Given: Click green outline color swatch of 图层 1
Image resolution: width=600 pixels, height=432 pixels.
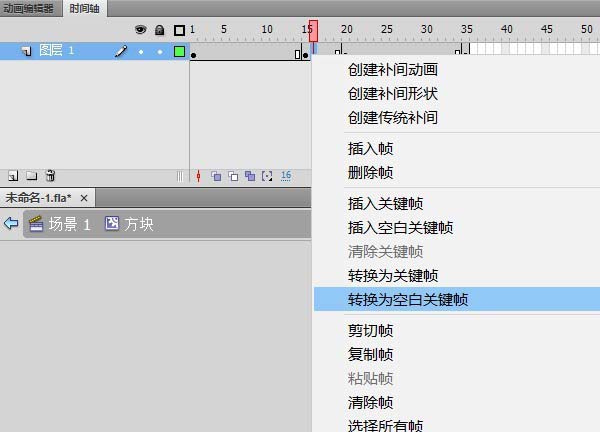Looking at the screenshot, I should coord(179,51).
